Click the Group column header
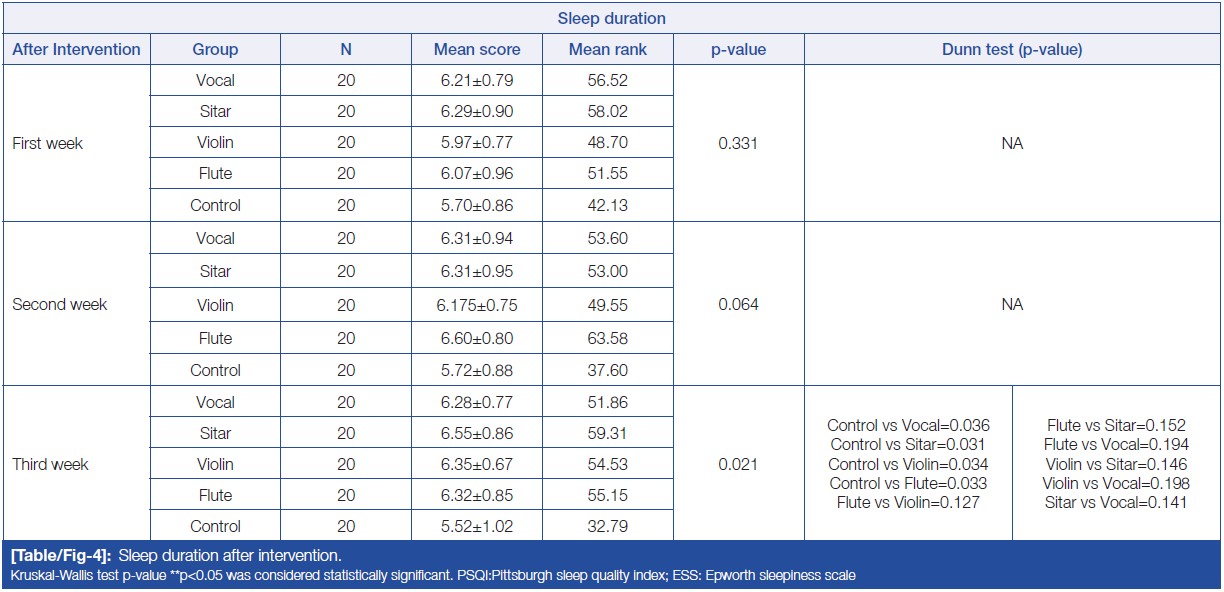This screenshot has width=1224, height=592. tap(215, 49)
